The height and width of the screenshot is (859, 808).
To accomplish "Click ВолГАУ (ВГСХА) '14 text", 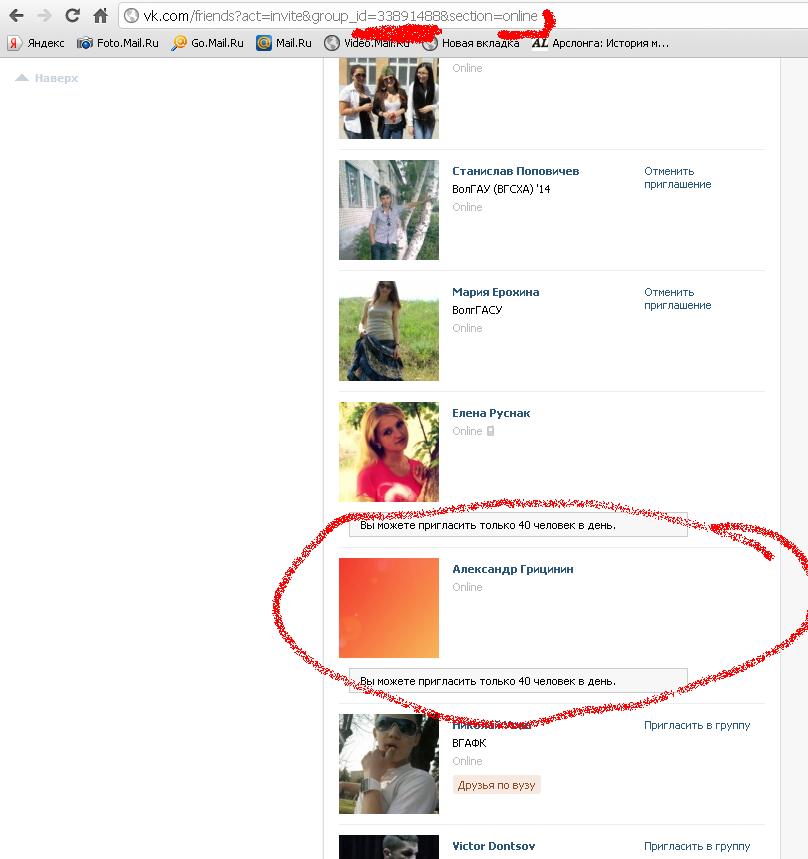I will coord(501,189).
